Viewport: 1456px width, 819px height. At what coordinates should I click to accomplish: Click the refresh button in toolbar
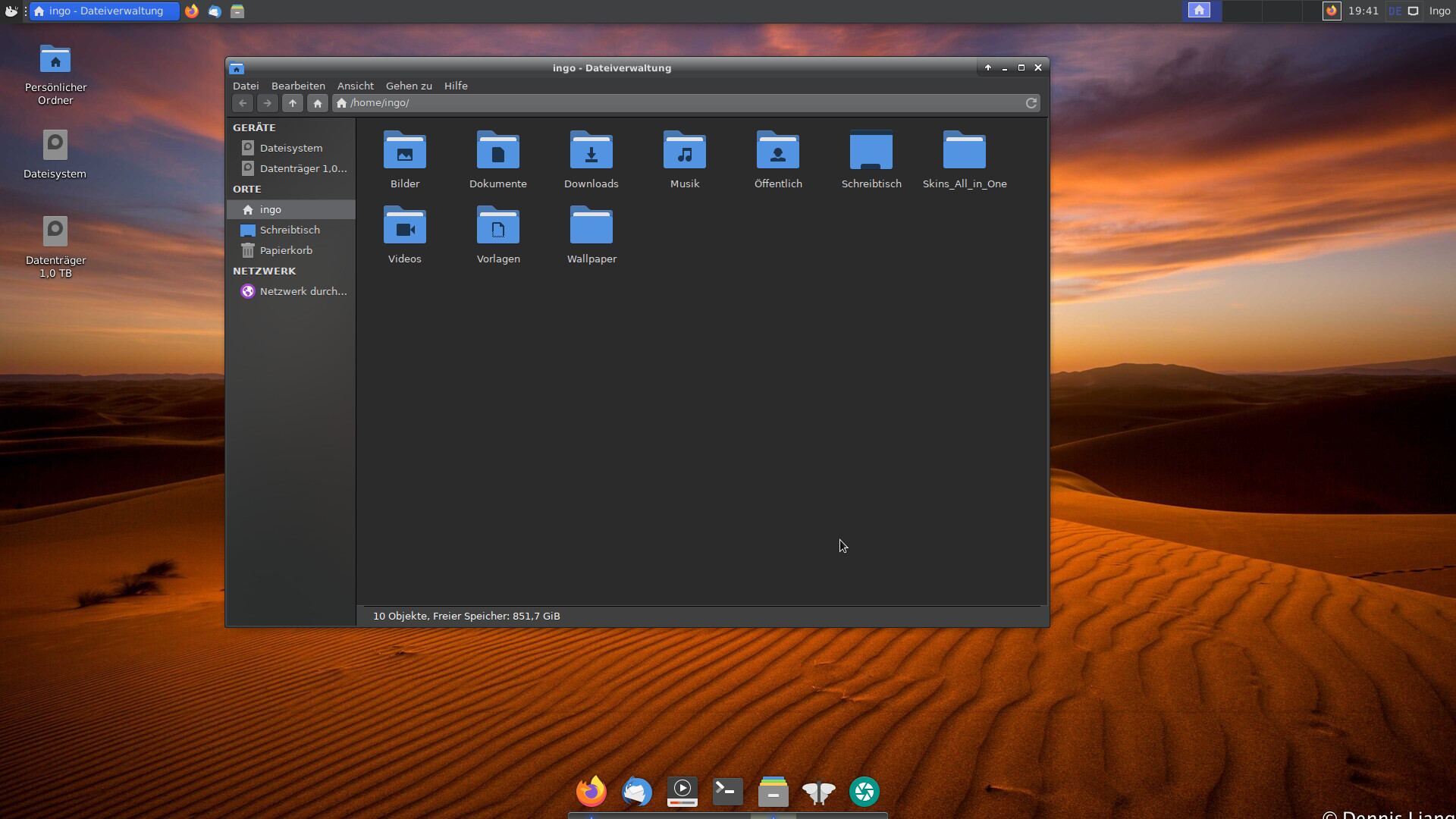coord(1031,103)
